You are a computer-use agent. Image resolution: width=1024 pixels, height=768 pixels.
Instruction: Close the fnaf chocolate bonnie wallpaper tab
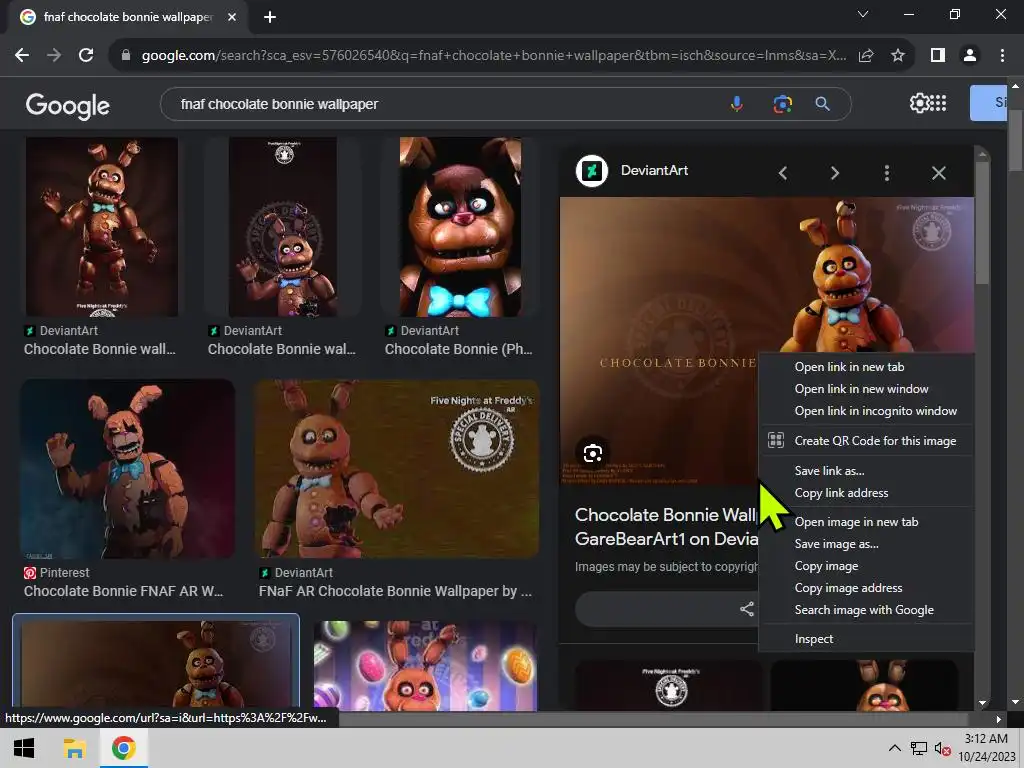pos(232,17)
